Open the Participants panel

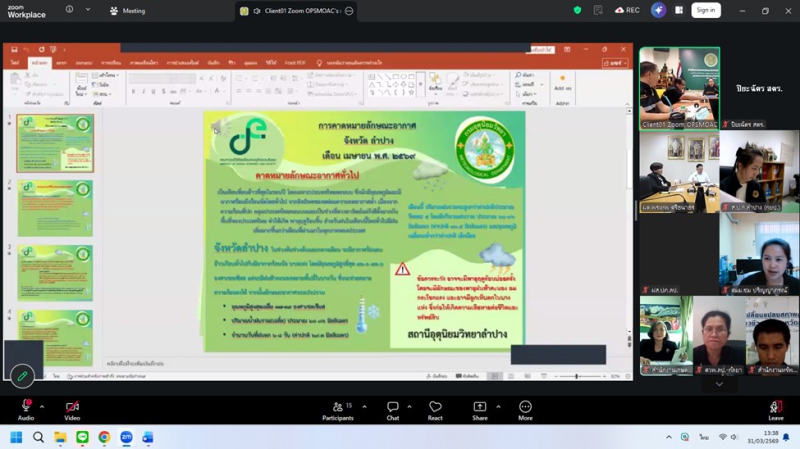click(338, 407)
